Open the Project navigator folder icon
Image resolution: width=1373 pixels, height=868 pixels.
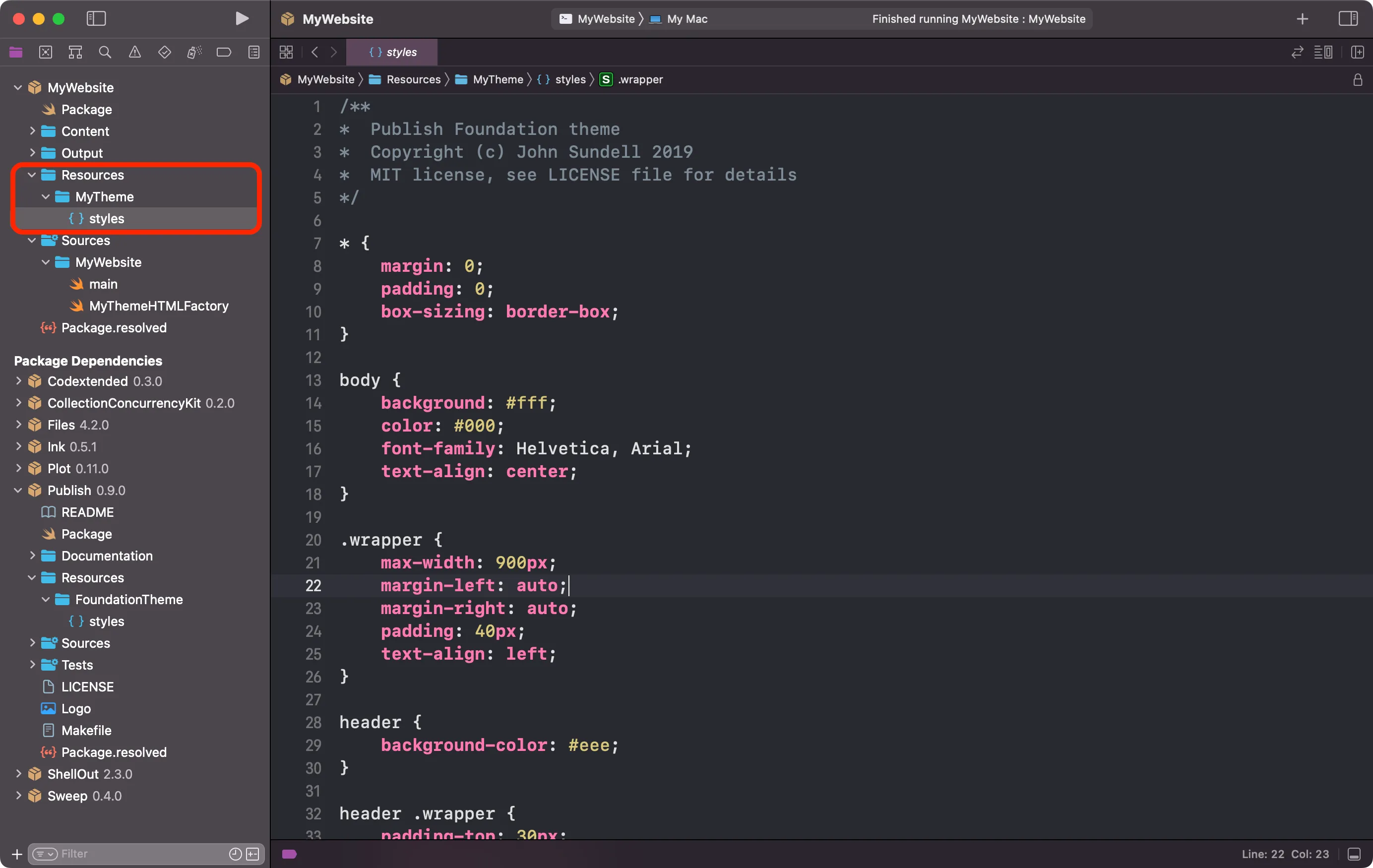click(15, 52)
